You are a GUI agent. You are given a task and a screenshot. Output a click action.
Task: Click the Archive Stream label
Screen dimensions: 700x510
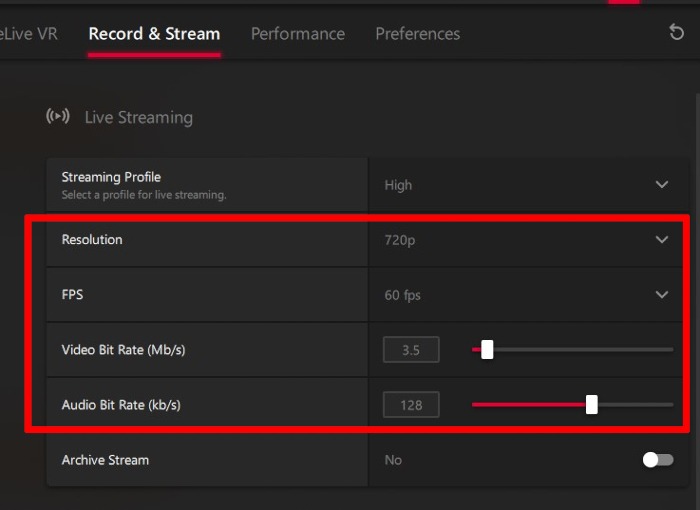[105, 460]
